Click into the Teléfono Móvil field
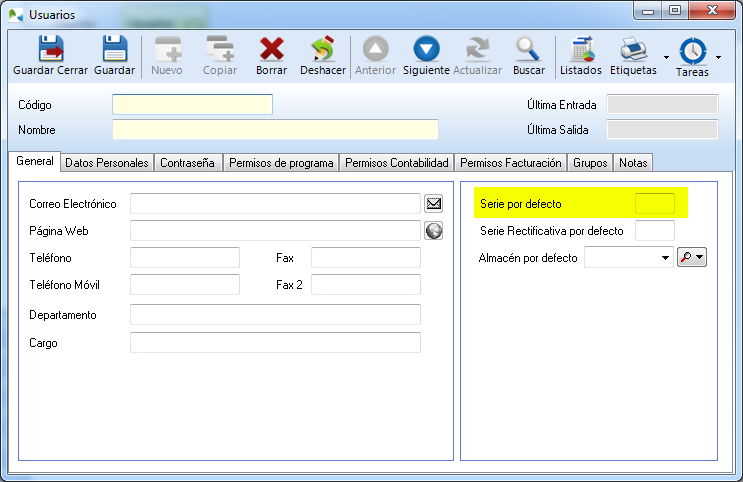The image size is (743, 482). tap(185, 285)
